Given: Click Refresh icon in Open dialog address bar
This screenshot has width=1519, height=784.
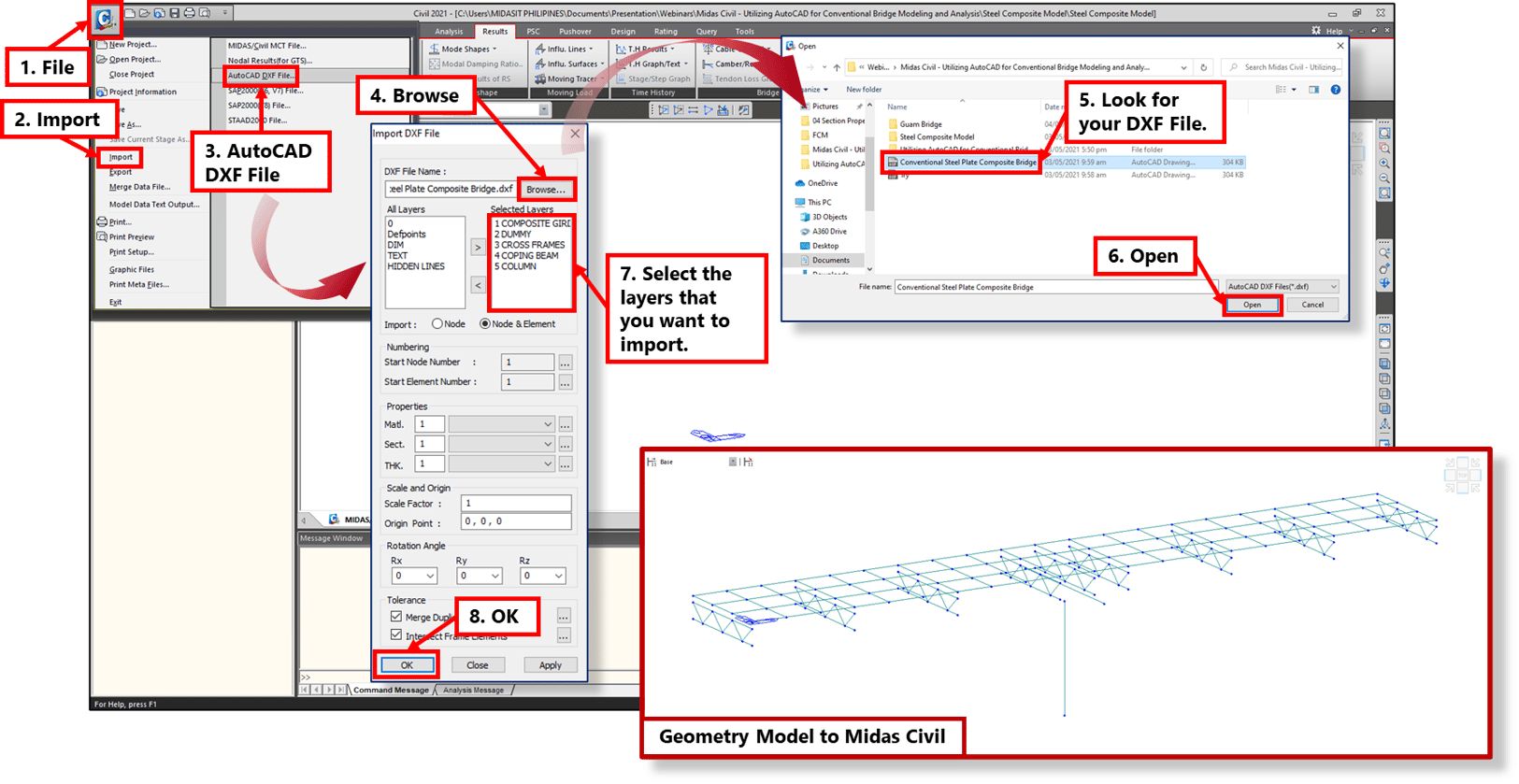Looking at the screenshot, I should coord(1204,67).
